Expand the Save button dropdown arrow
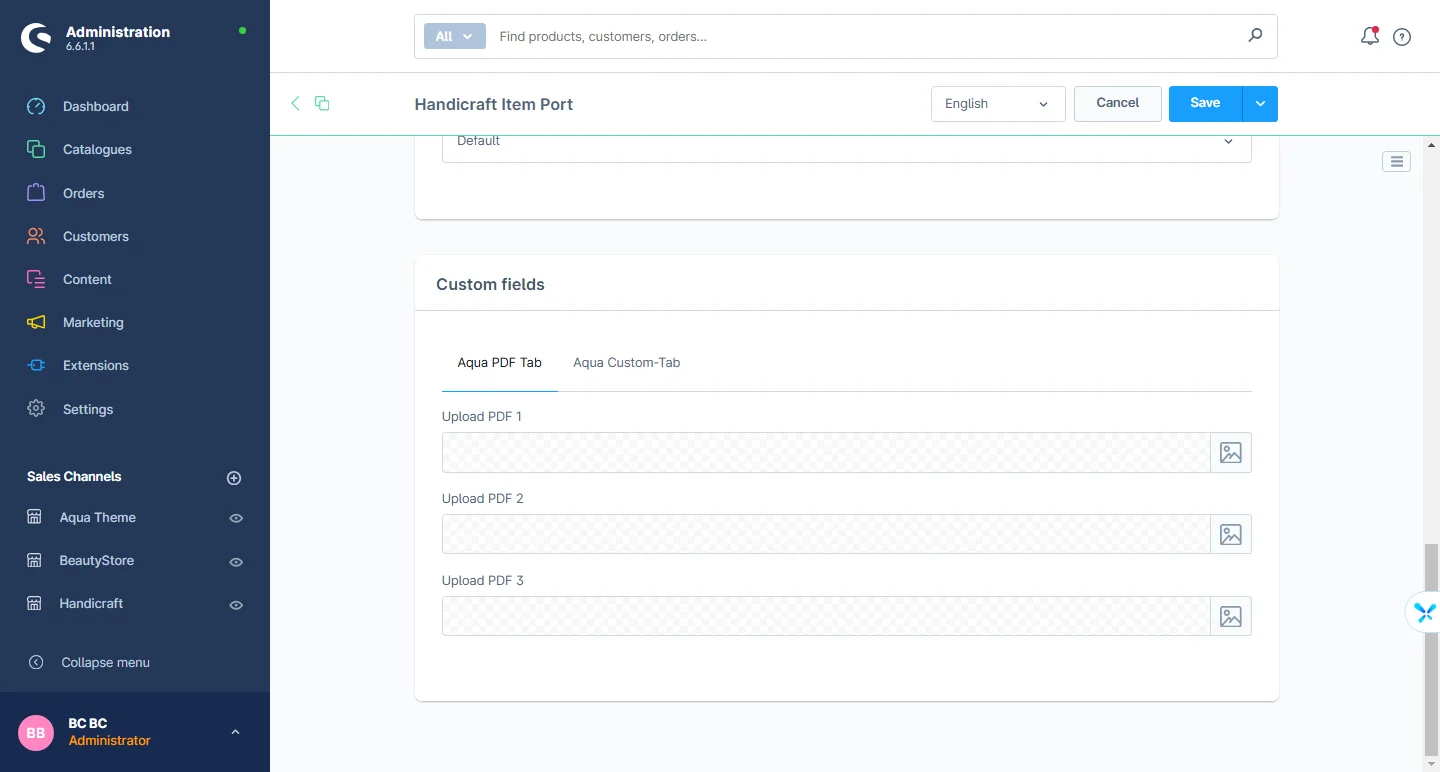Image resolution: width=1440 pixels, height=772 pixels. click(x=1260, y=104)
